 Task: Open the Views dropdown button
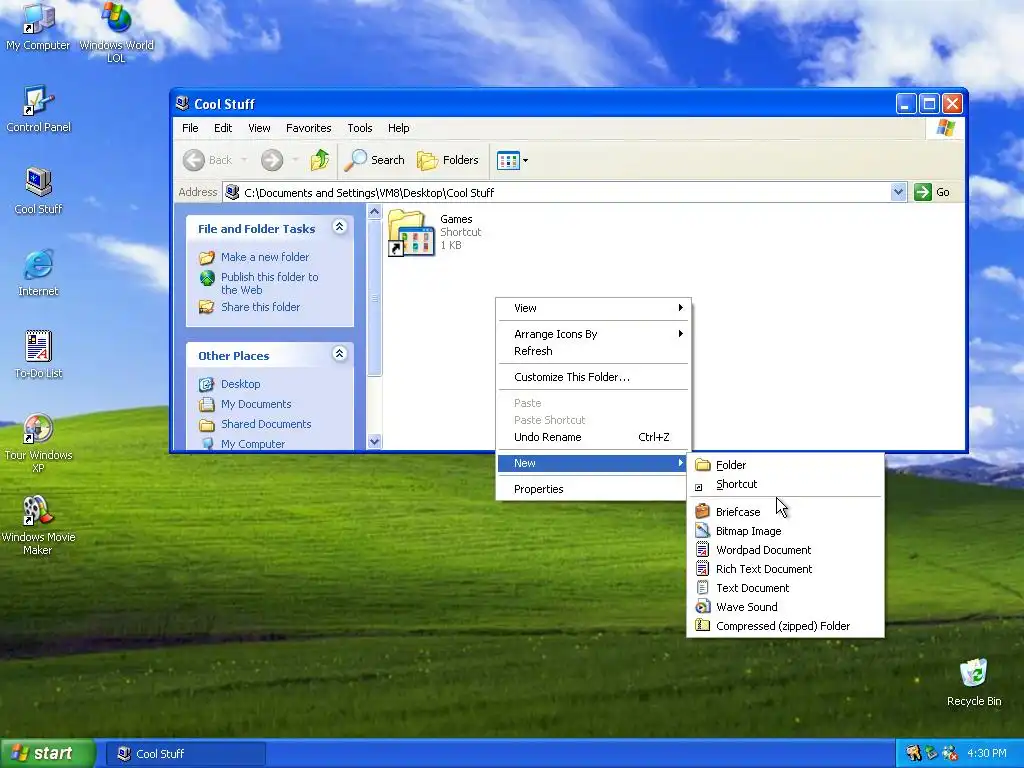tap(512, 160)
